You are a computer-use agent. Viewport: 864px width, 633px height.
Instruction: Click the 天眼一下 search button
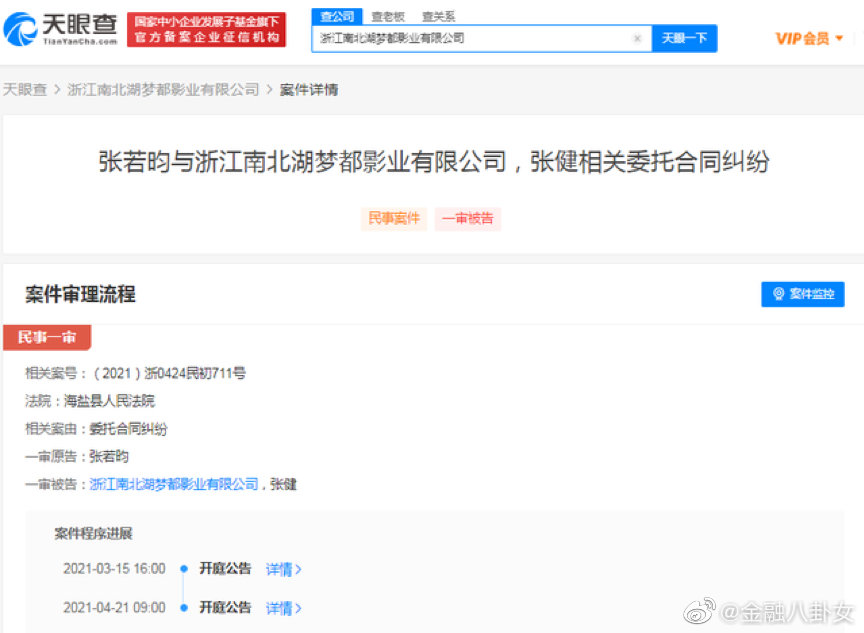click(684, 38)
